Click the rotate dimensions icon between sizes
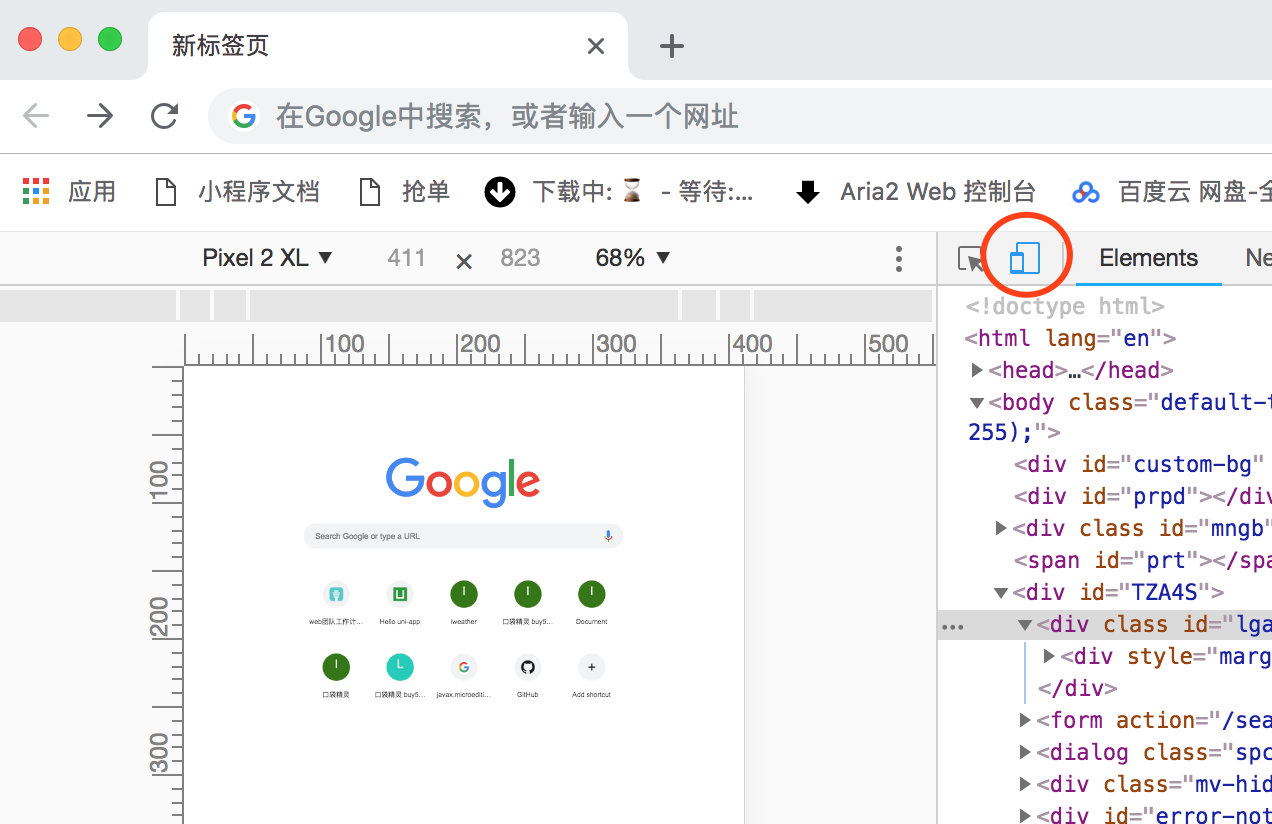 (464, 261)
